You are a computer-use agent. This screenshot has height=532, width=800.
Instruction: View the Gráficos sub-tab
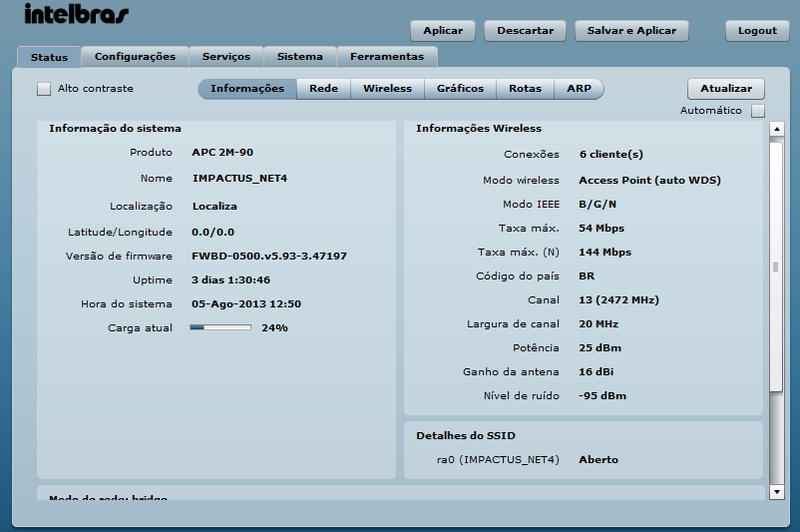460,89
